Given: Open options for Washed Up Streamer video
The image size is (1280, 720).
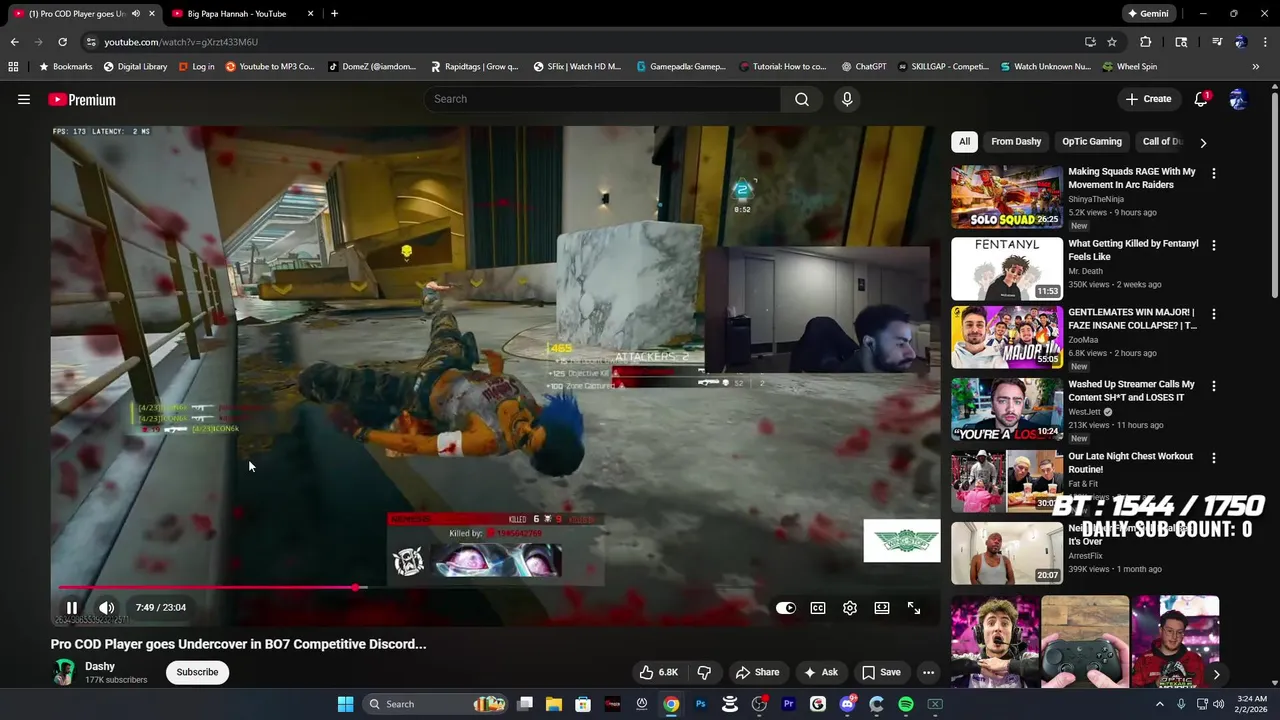Looking at the screenshot, I should click(1214, 386).
